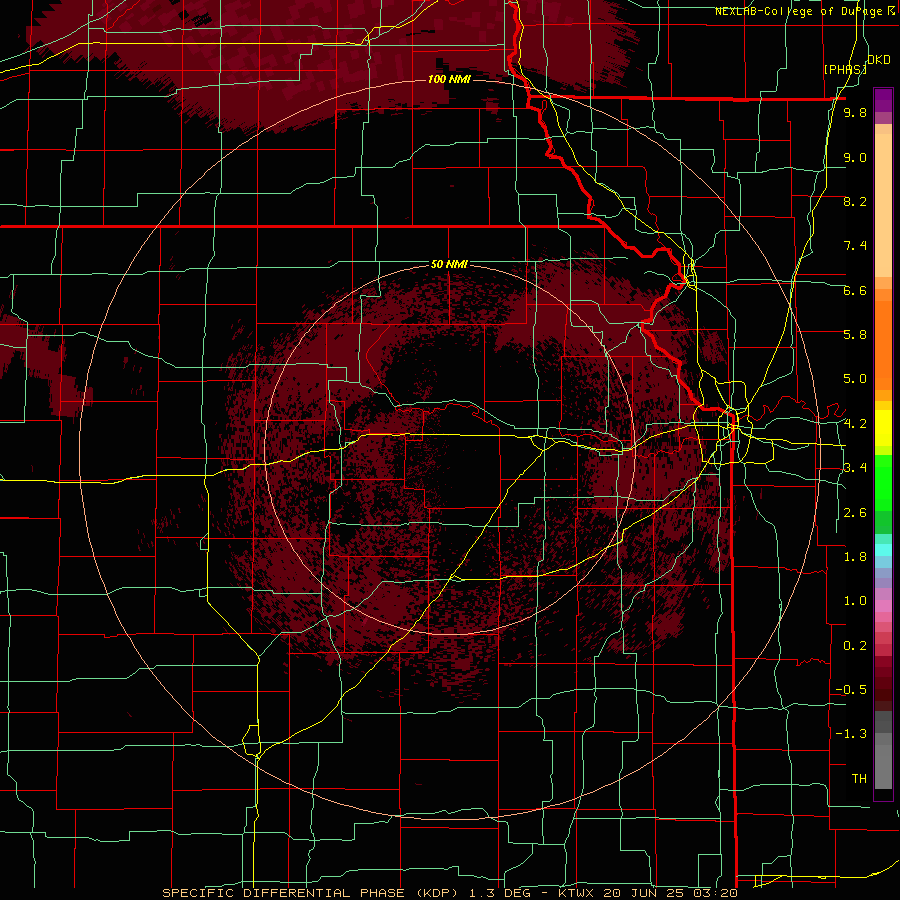Click the 100 NMI range ring label
The width and height of the screenshot is (900, 900).
pos(449,79)
